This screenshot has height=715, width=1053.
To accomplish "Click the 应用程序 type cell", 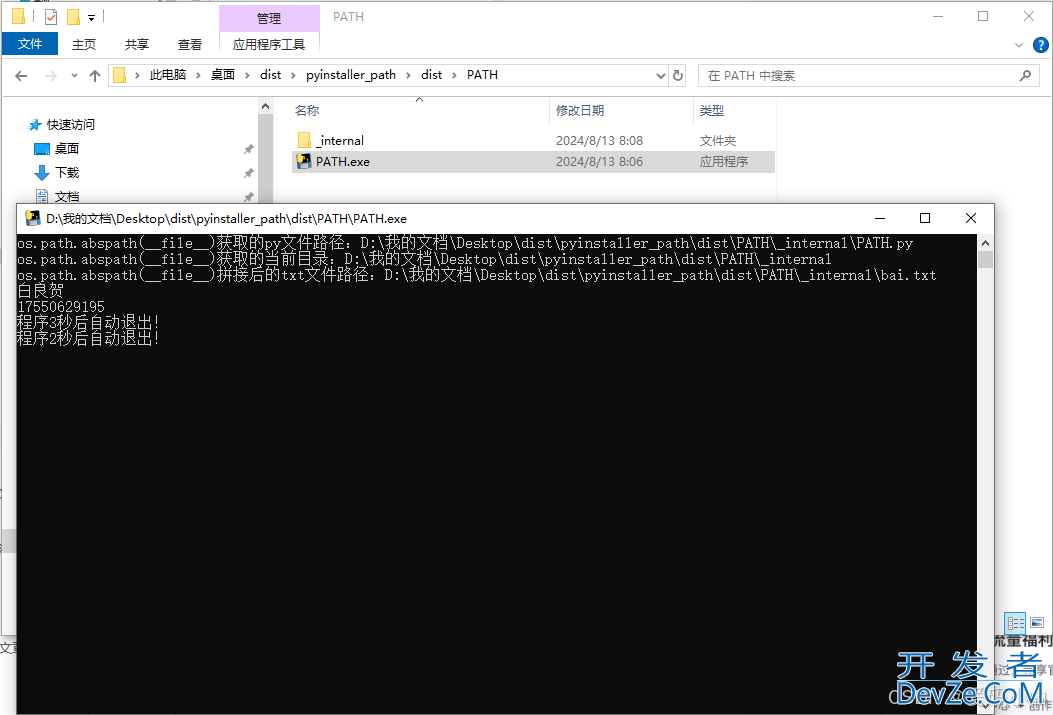I will [x=723, y=162].
